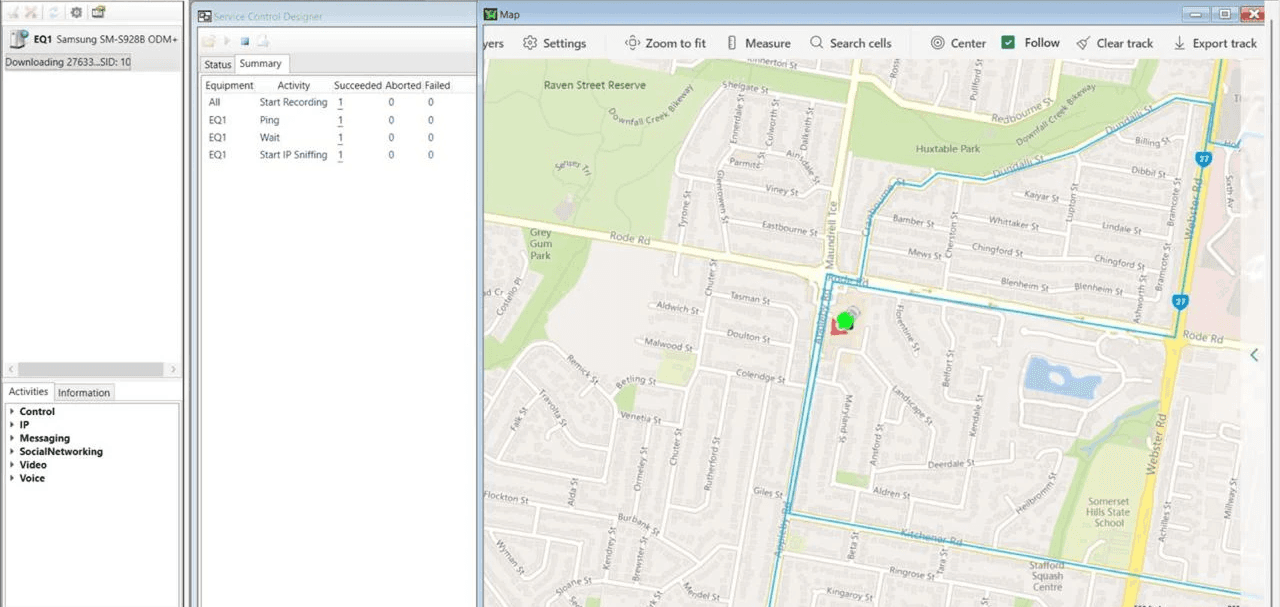
Task: Click Succeeded count link for Ping row
Action: tap(340, 120)
